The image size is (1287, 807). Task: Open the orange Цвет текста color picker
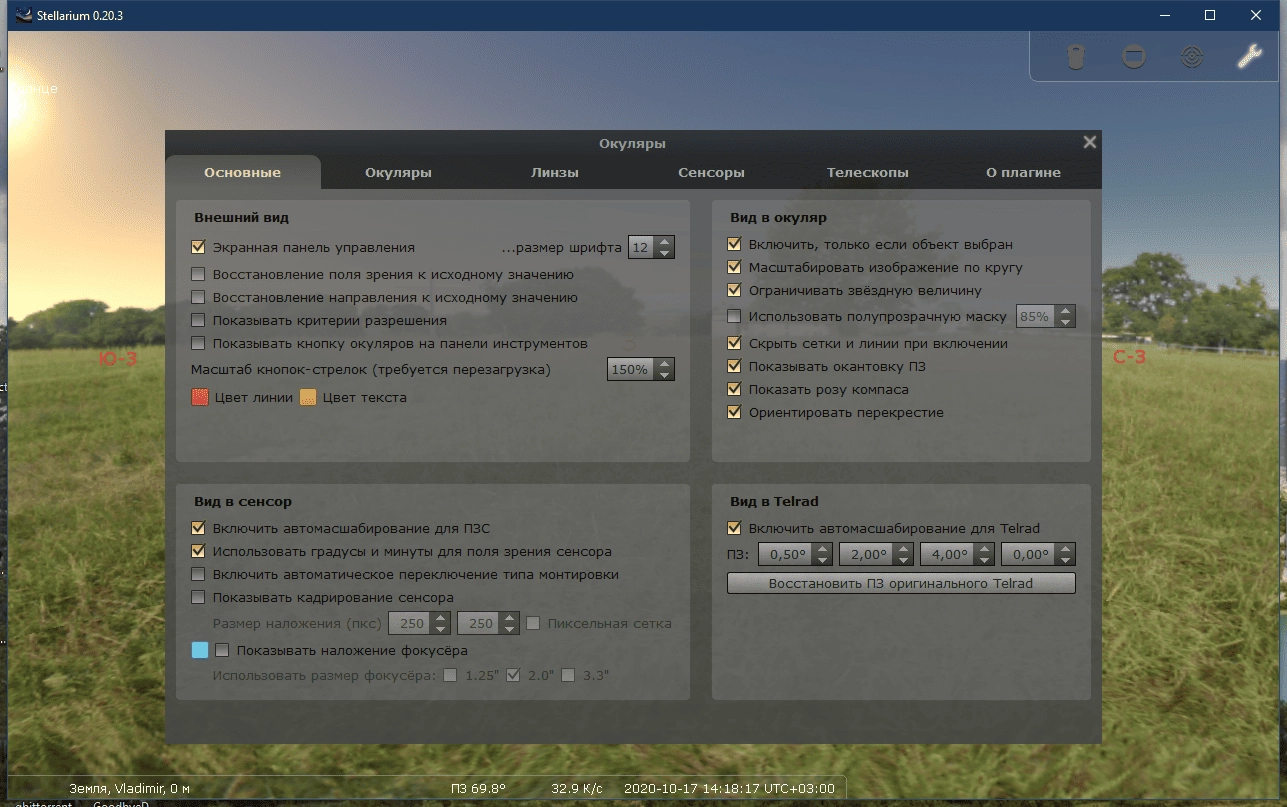coord(308,397)
